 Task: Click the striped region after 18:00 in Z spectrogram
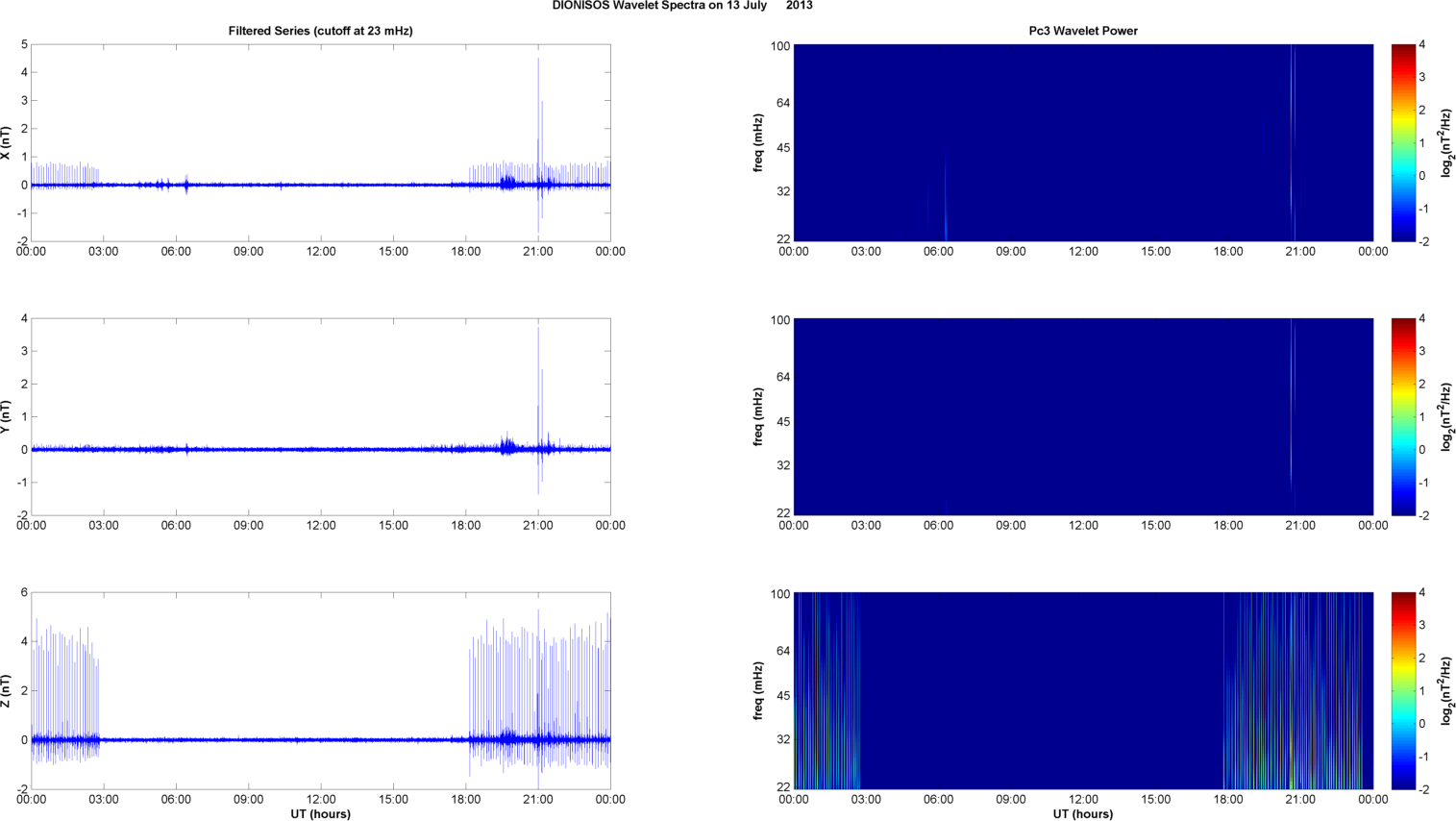point(1294,690)
